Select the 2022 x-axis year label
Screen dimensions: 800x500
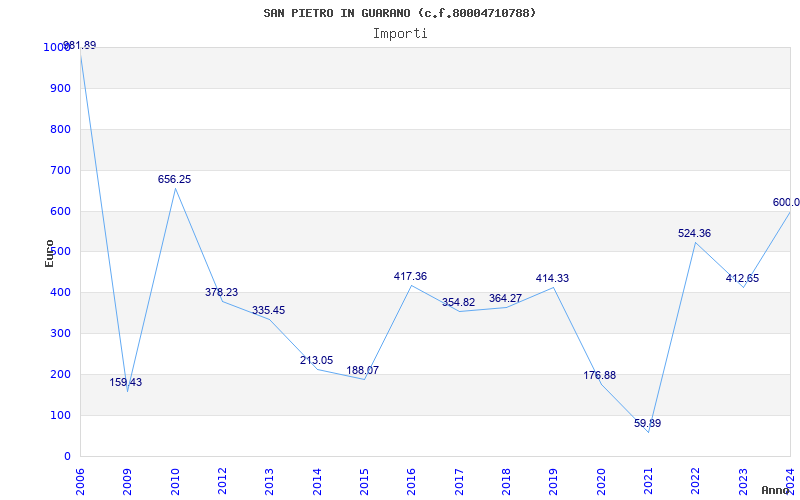[x=695, y=482]
